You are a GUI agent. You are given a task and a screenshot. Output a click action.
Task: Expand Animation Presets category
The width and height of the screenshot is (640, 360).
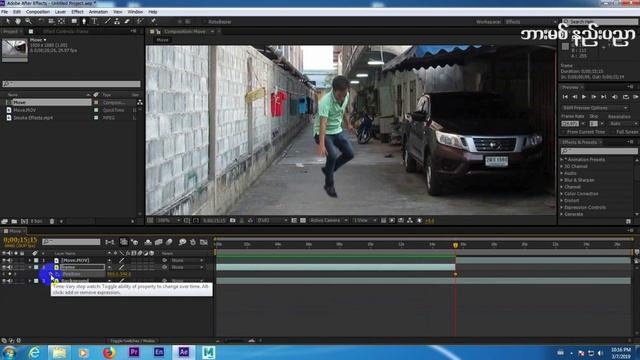pos(562,160)
